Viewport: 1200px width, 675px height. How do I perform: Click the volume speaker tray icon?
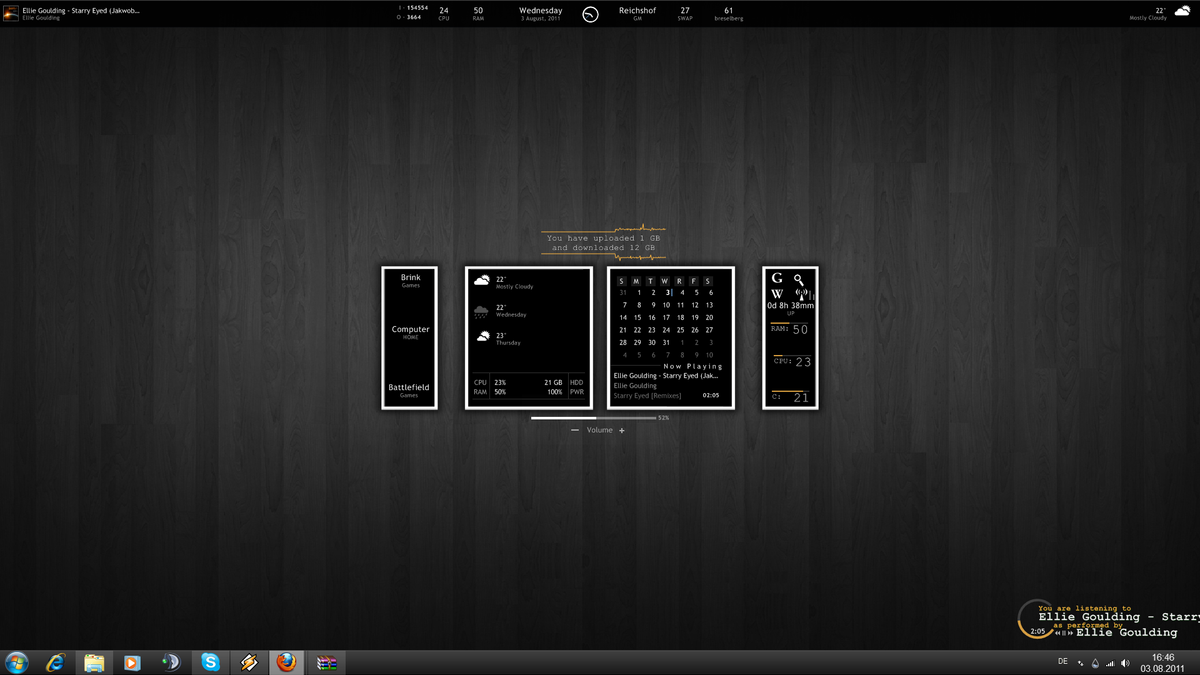(x=1125, y=663)
